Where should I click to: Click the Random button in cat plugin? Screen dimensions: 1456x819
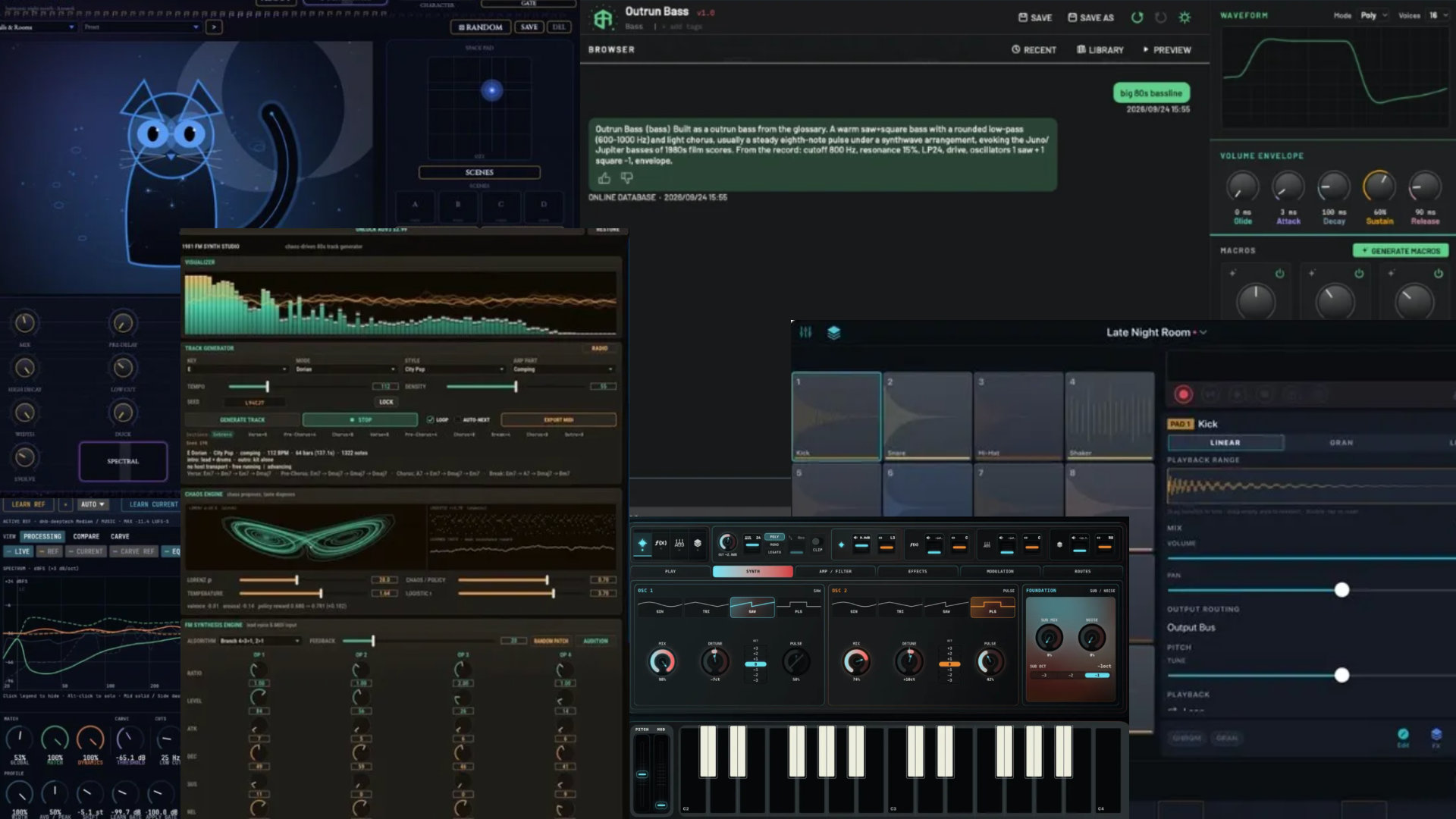pos(481,27)
